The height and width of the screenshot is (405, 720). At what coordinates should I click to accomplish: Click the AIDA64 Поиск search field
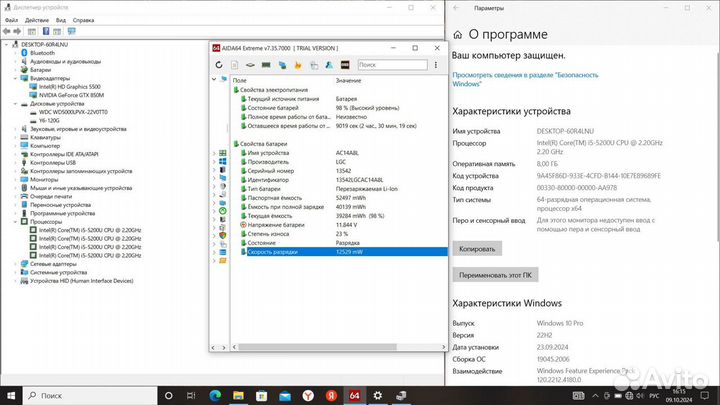pos(393,65)
